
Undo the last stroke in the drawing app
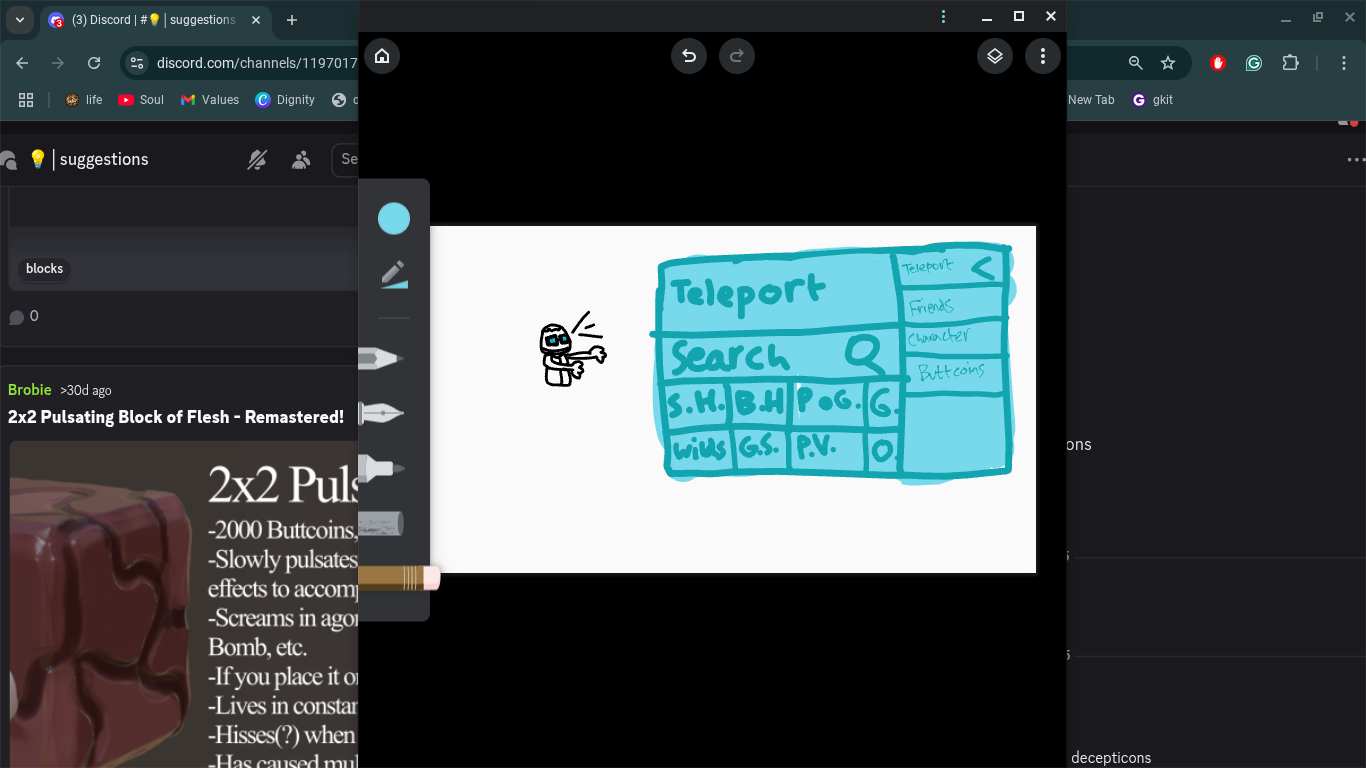coord(689,56)
